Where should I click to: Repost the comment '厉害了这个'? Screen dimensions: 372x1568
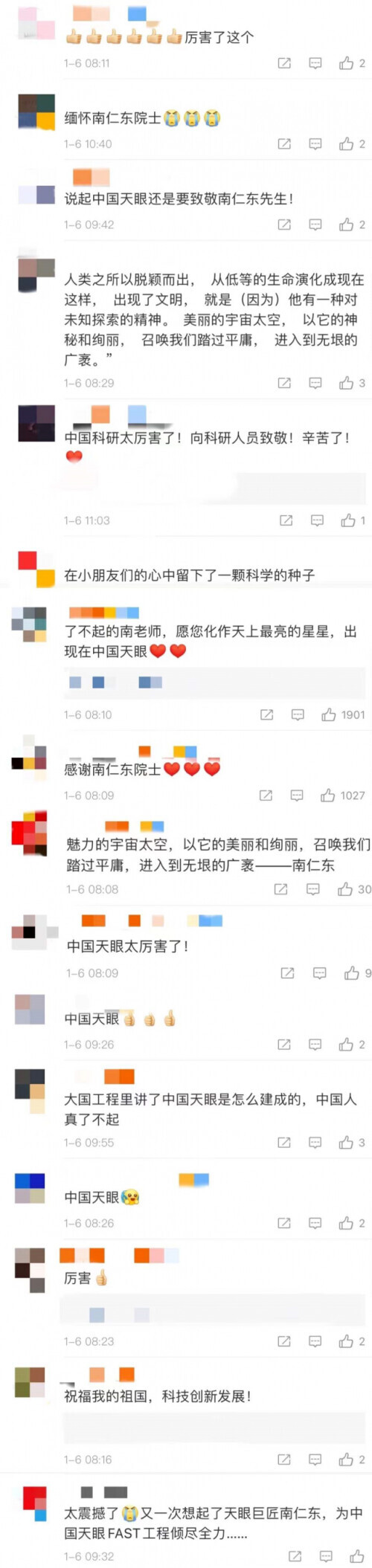[x=284, y=63]
